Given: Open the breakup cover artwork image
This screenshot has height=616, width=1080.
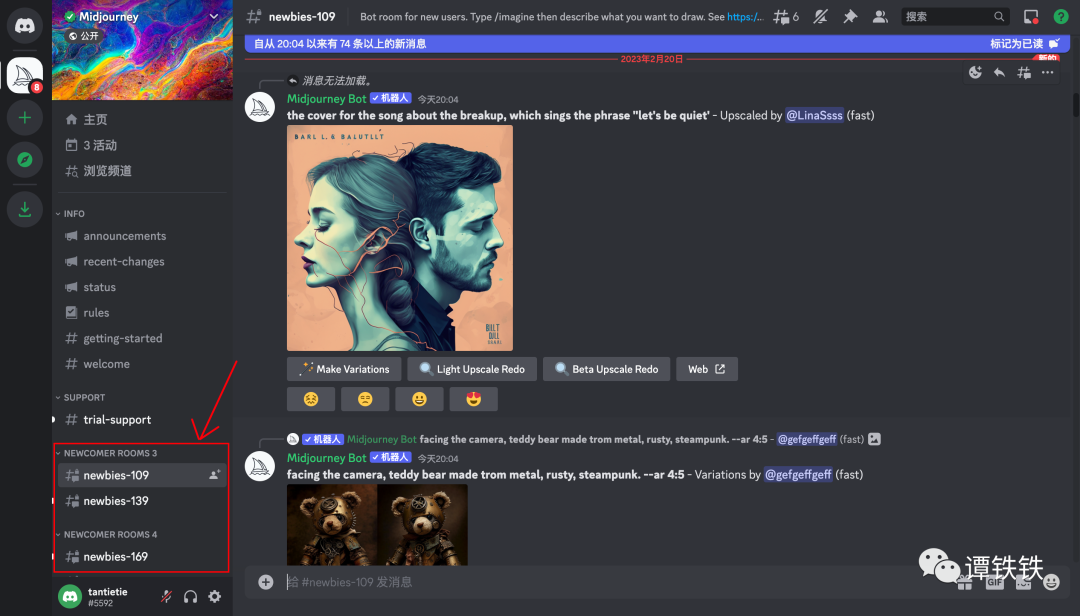Looking at the screenshot, I should (x=400, y=238).
